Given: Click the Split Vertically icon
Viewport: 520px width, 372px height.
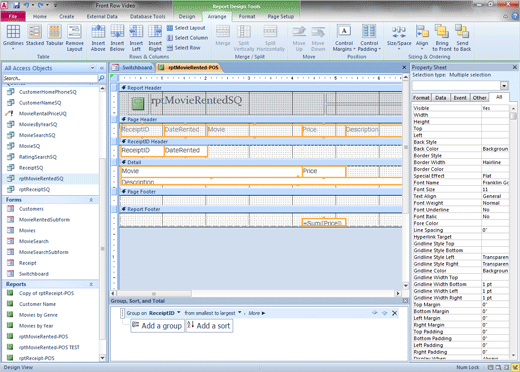Looking at the screenshot, I should 244,38.
